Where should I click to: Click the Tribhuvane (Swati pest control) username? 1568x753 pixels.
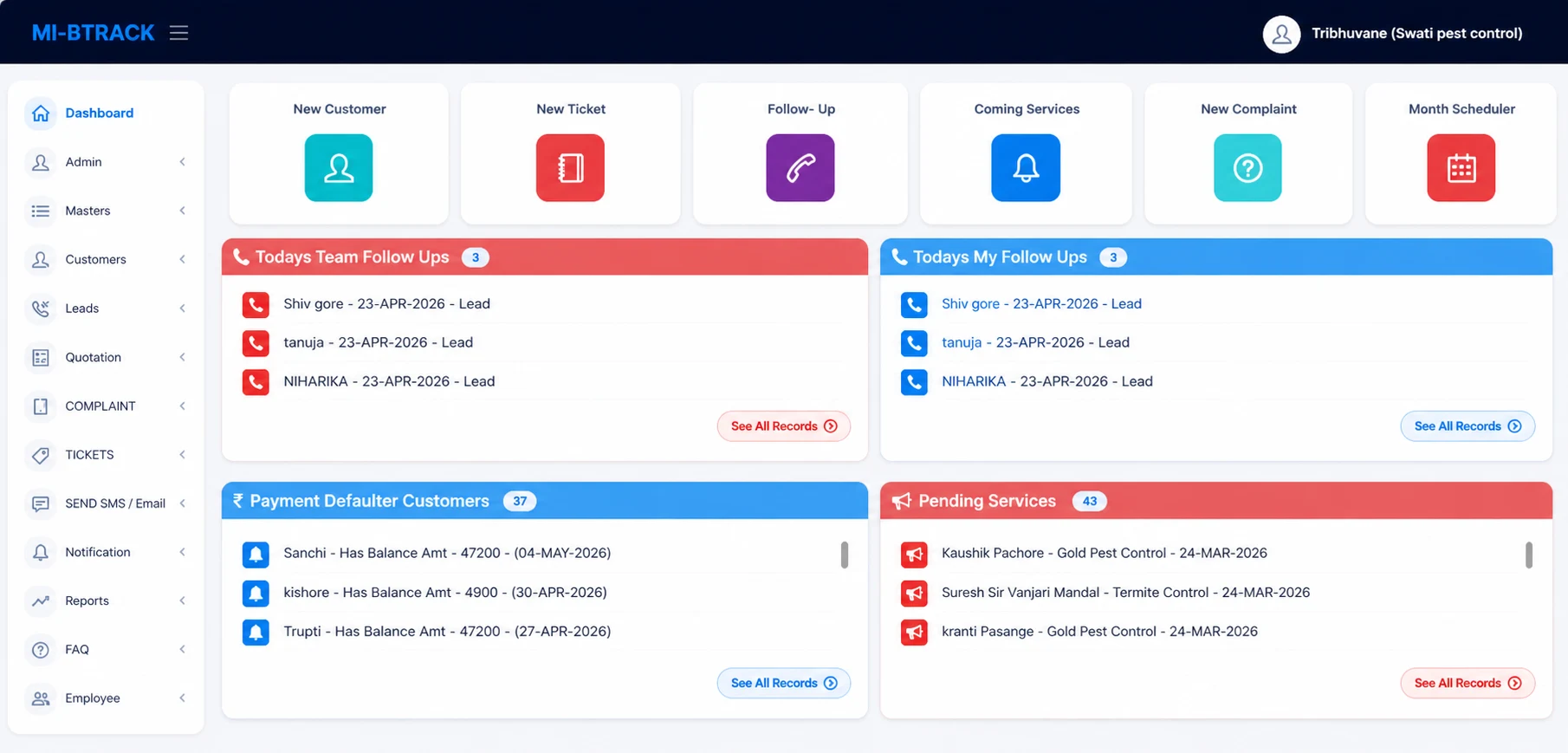pyautogui.click(x=1416, y=34)
